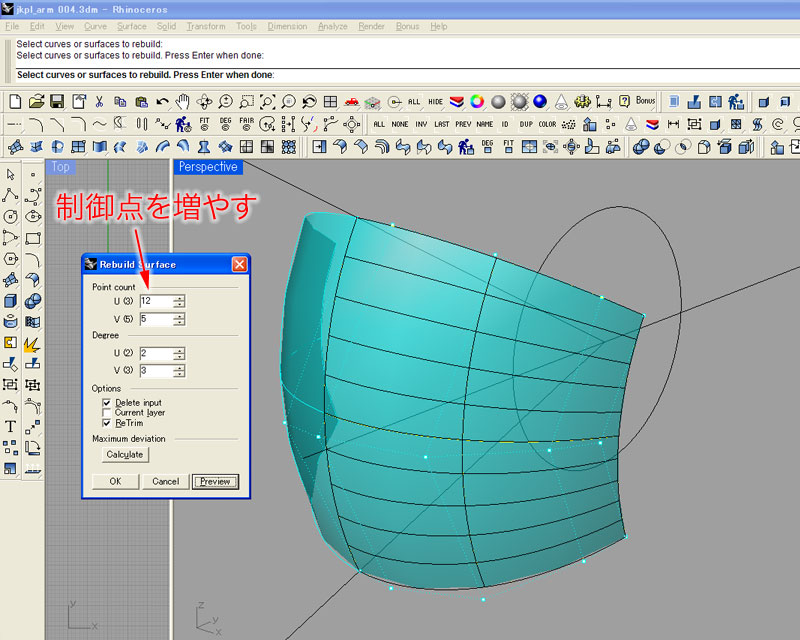Viewport: 800px width, 640px height.
Task: Toggle the ReTrim checkbox
Action: pyautogui.click(x=107, y=423)
